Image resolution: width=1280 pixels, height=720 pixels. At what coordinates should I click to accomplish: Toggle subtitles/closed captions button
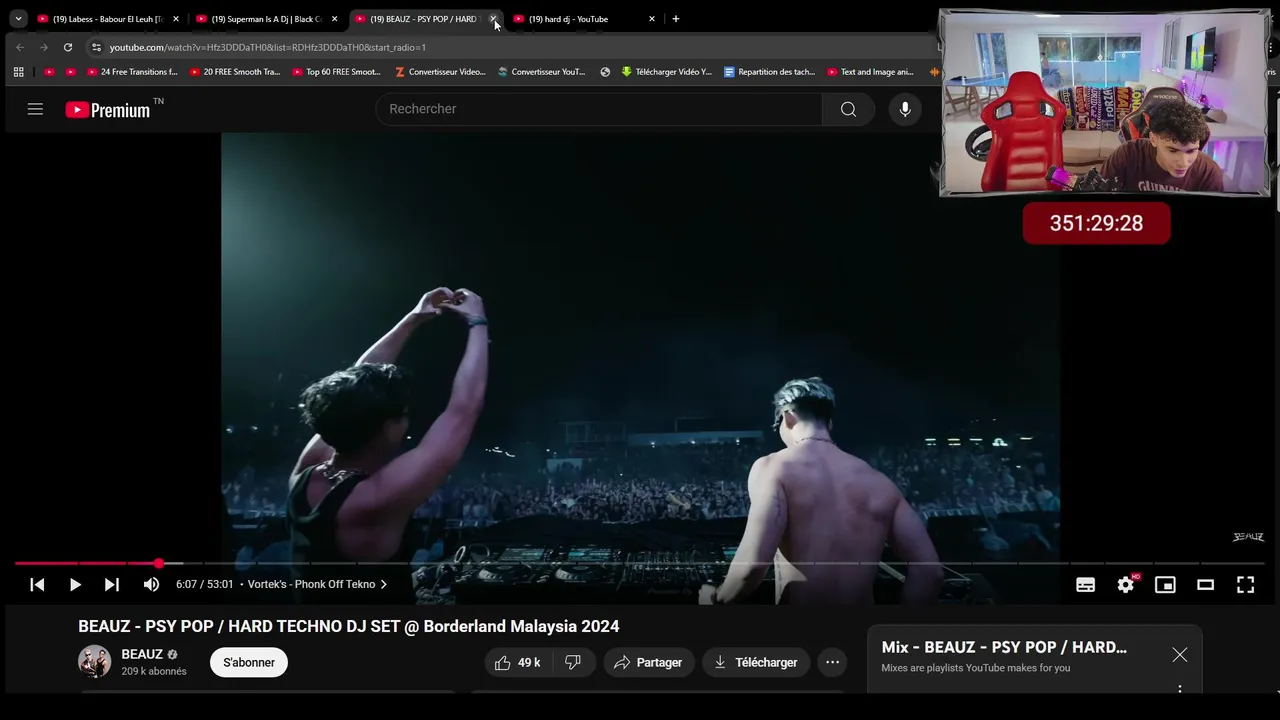tap(1085, 585)
